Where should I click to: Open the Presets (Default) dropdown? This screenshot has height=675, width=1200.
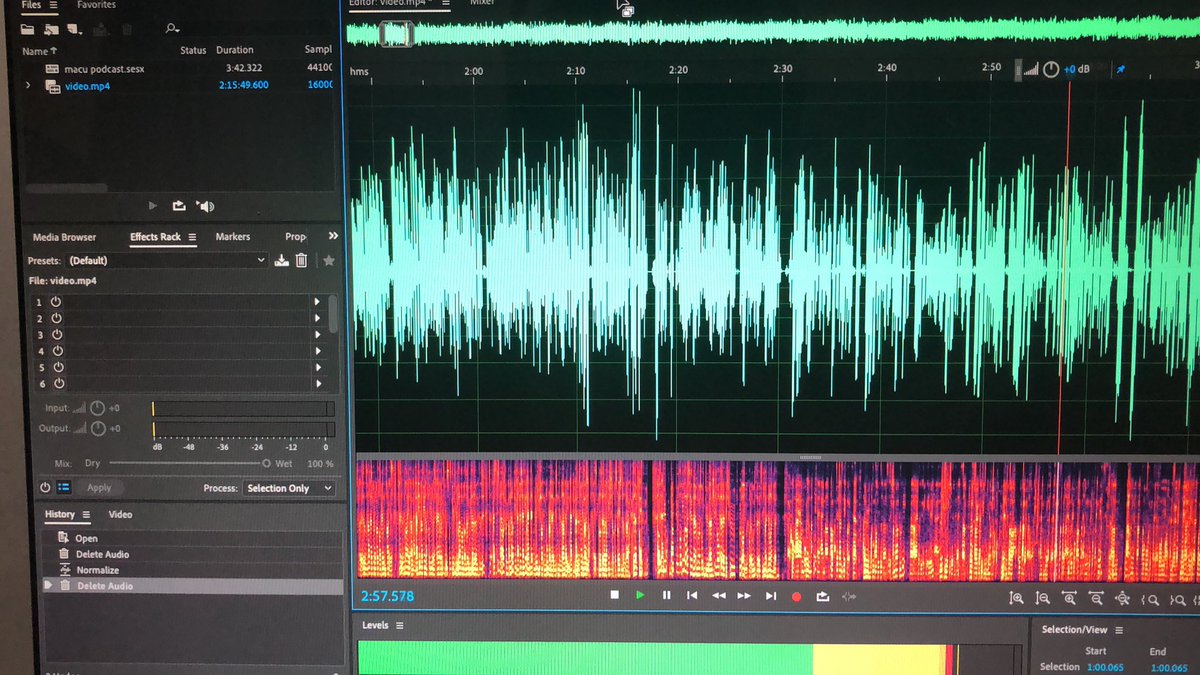click(x=166, y=260)
